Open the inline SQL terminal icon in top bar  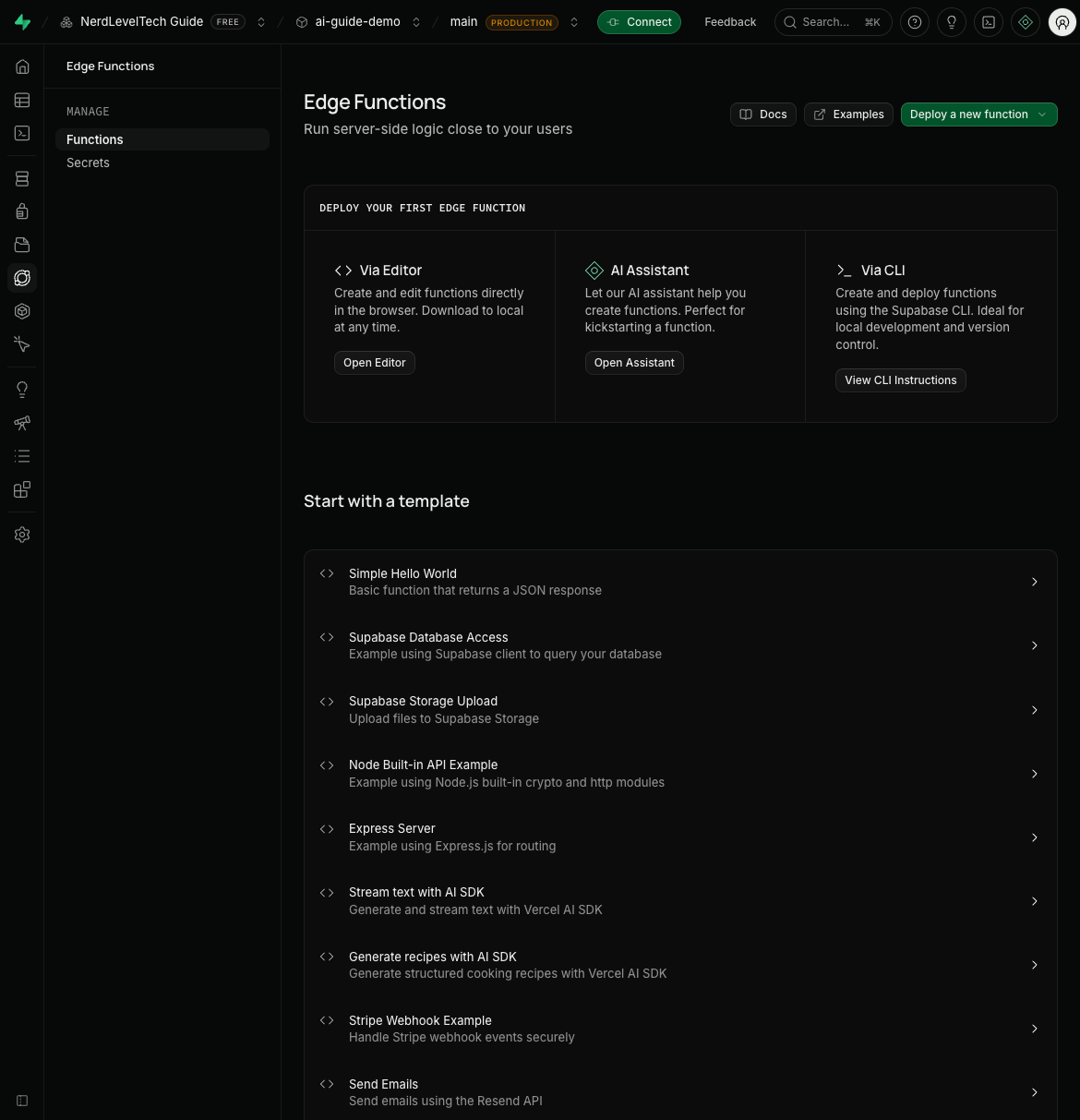[x=989, y=22]
